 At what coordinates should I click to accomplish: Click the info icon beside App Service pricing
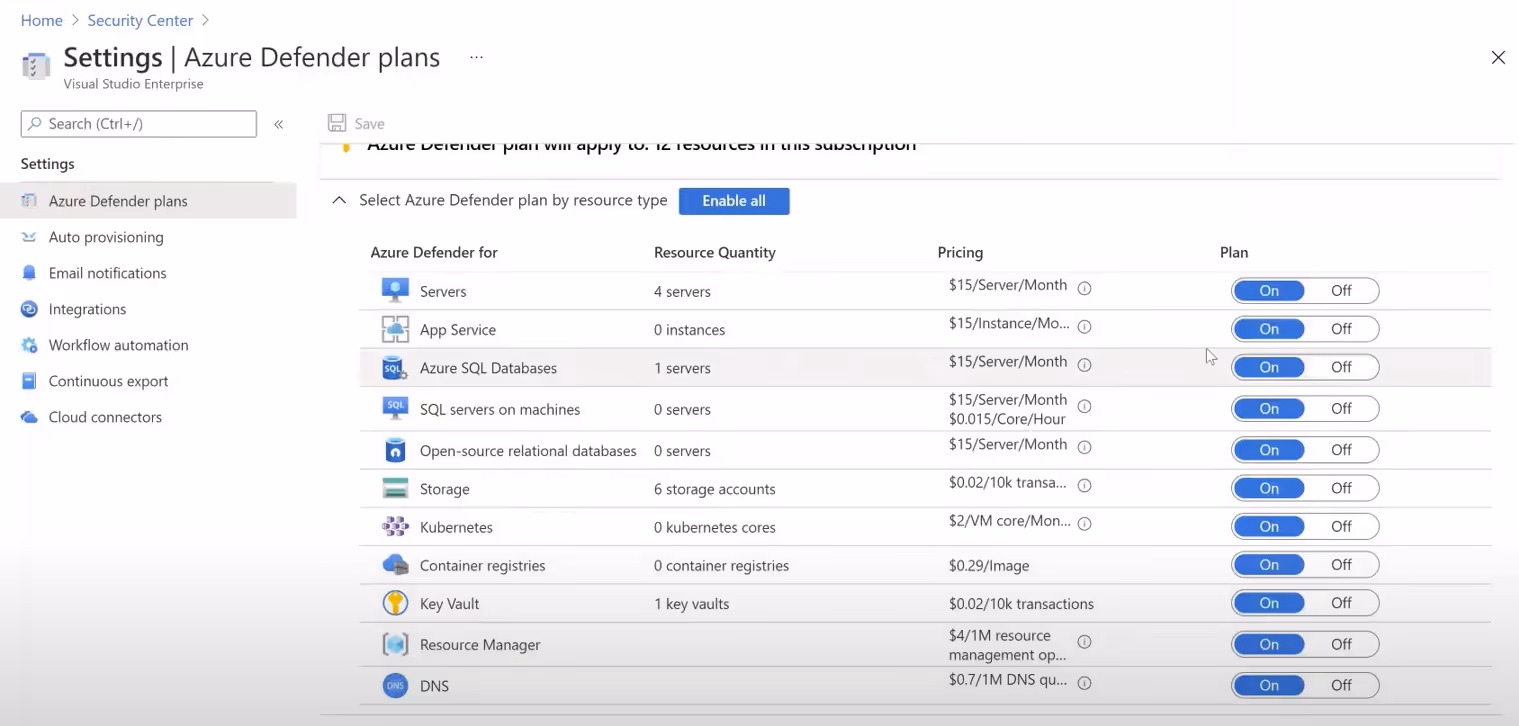tap(1084, 326)
